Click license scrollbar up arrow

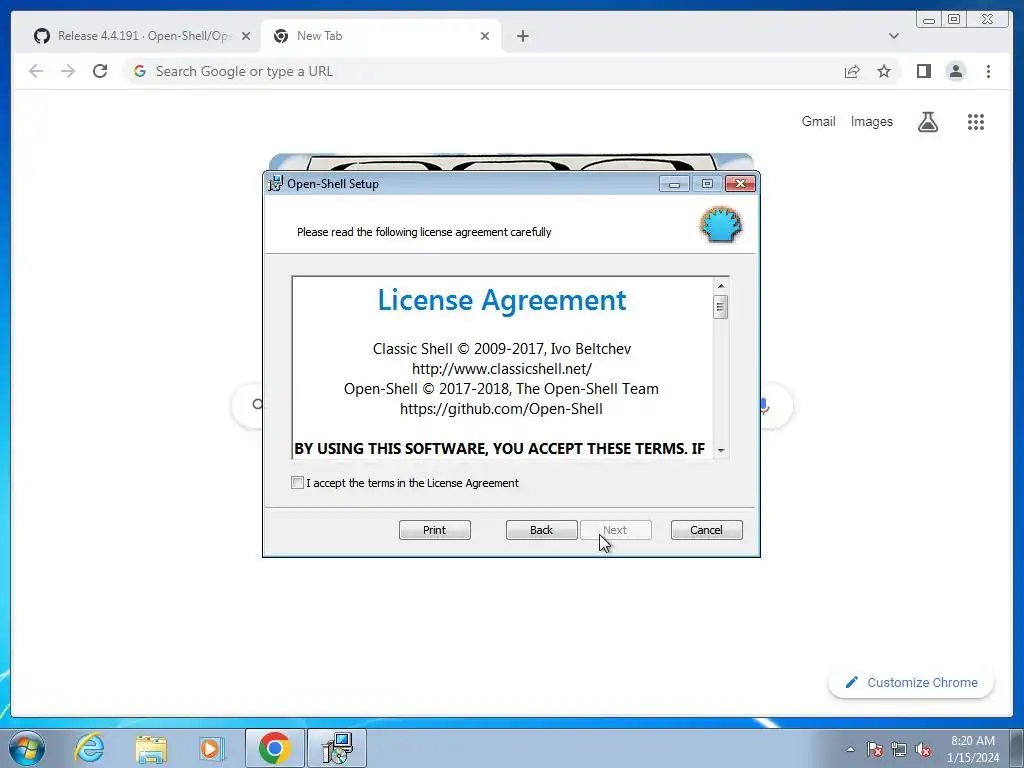pos(721,285)
